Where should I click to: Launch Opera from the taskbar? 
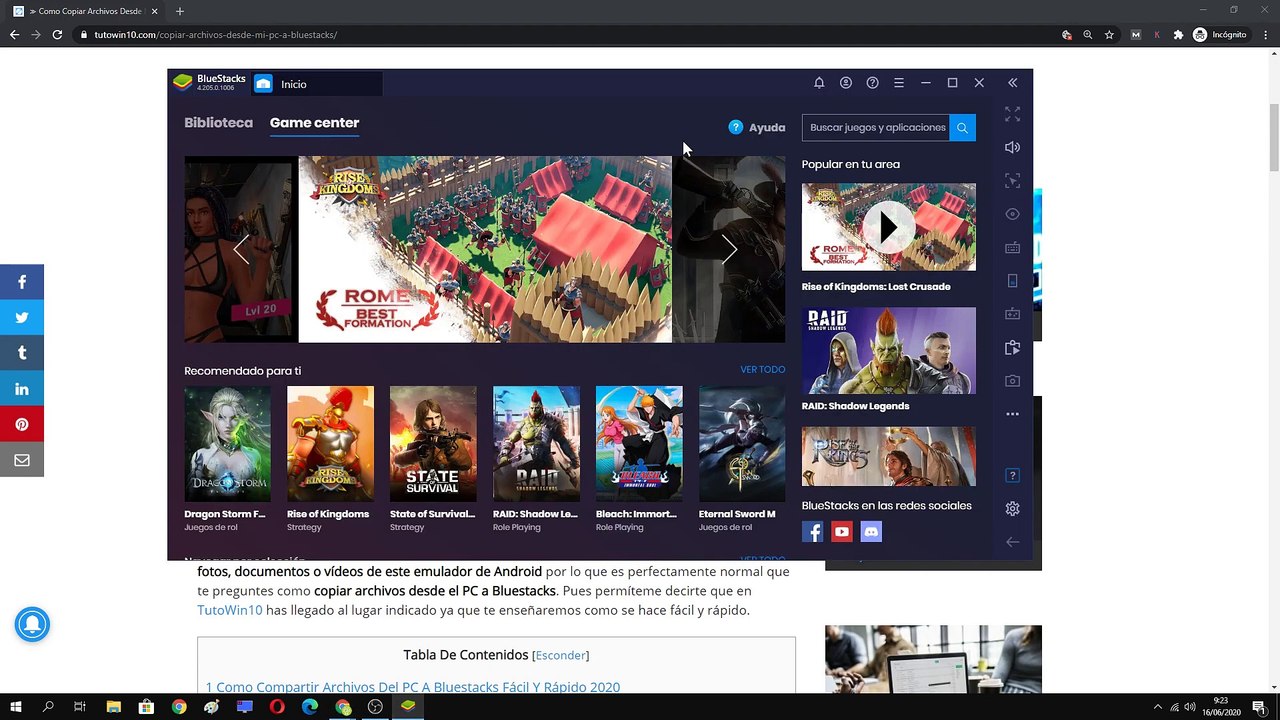(x=277, y=707)
